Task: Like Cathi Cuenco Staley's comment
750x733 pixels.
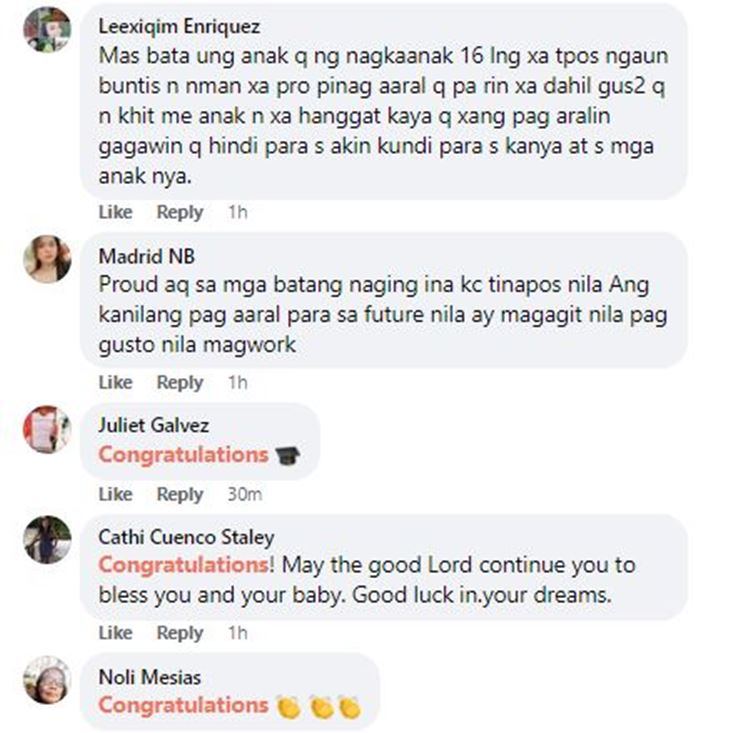Action: [x=115, y=633]
